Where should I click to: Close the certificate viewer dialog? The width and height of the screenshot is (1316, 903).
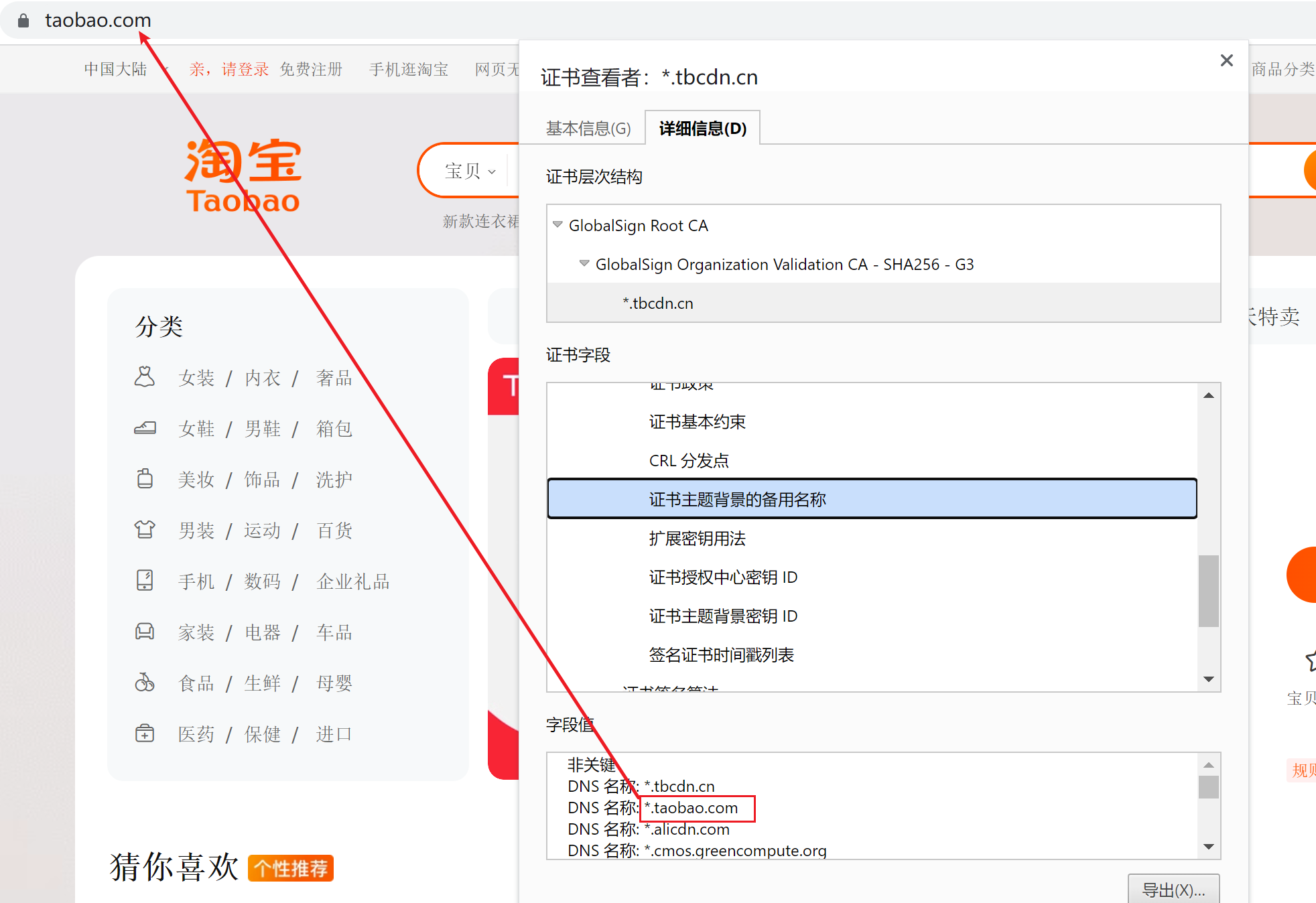click(x=1226, y=61)
